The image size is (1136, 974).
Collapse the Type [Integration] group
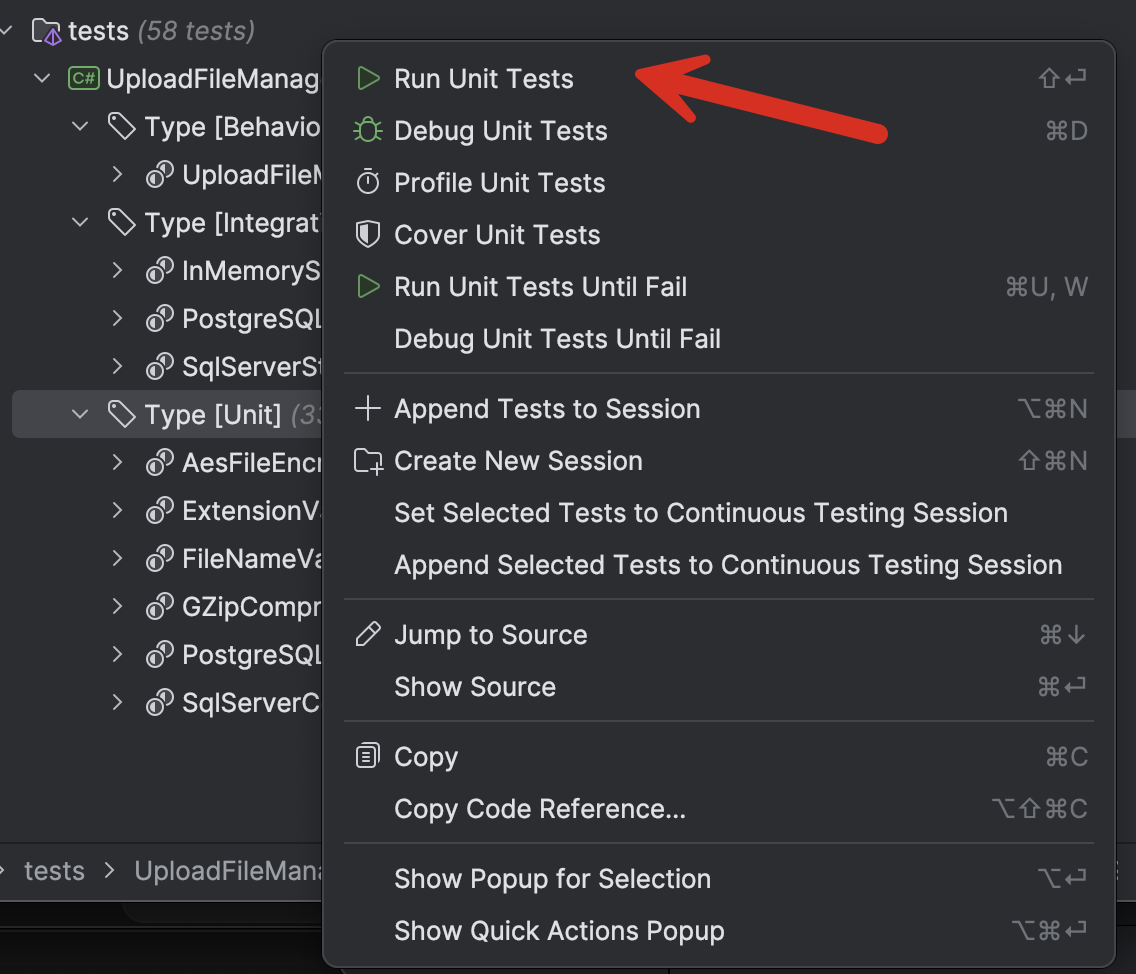tap(79, 222)
